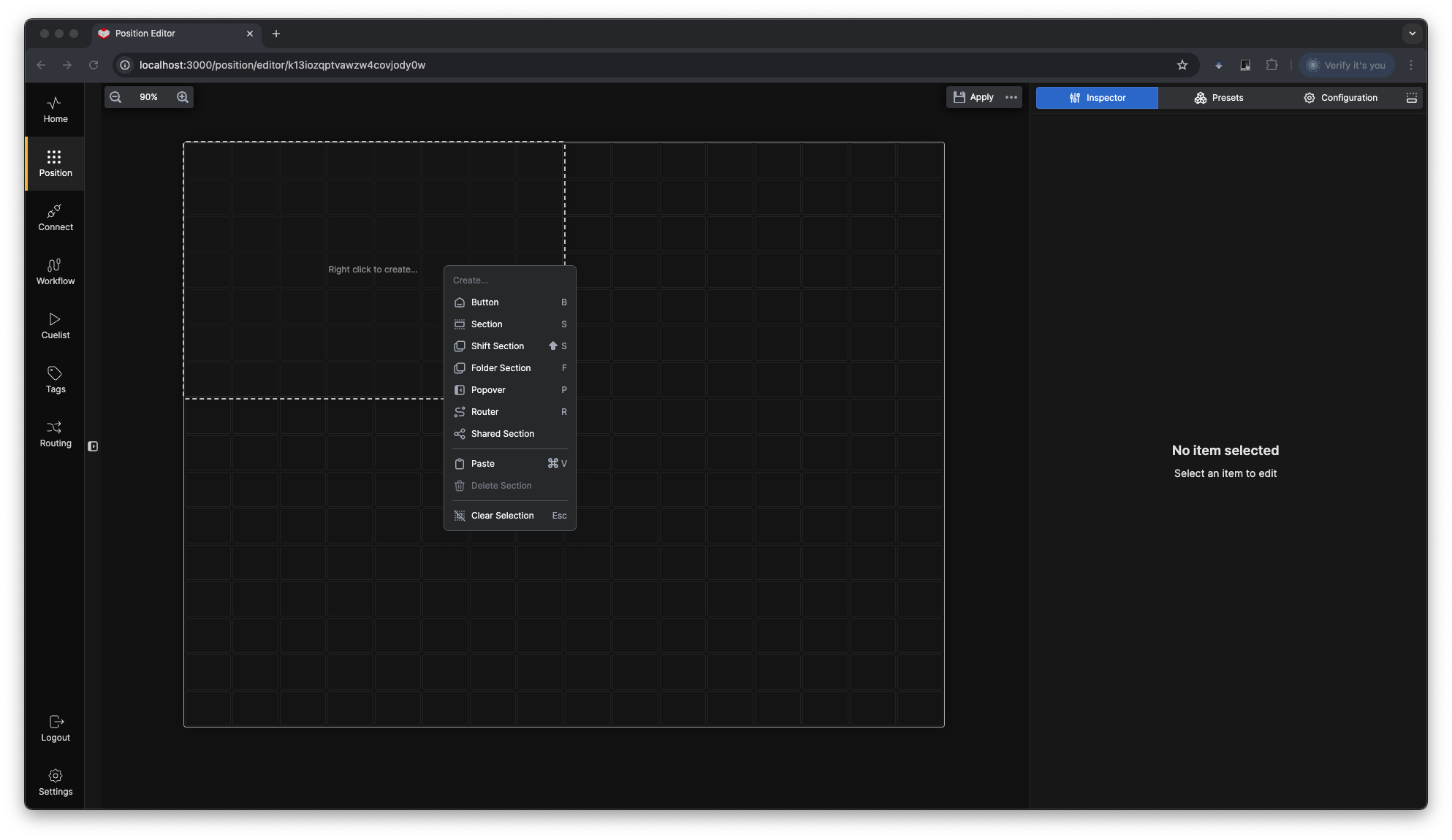Log out using the Logout button
The image size is (1452, 840).
point(56,728)
